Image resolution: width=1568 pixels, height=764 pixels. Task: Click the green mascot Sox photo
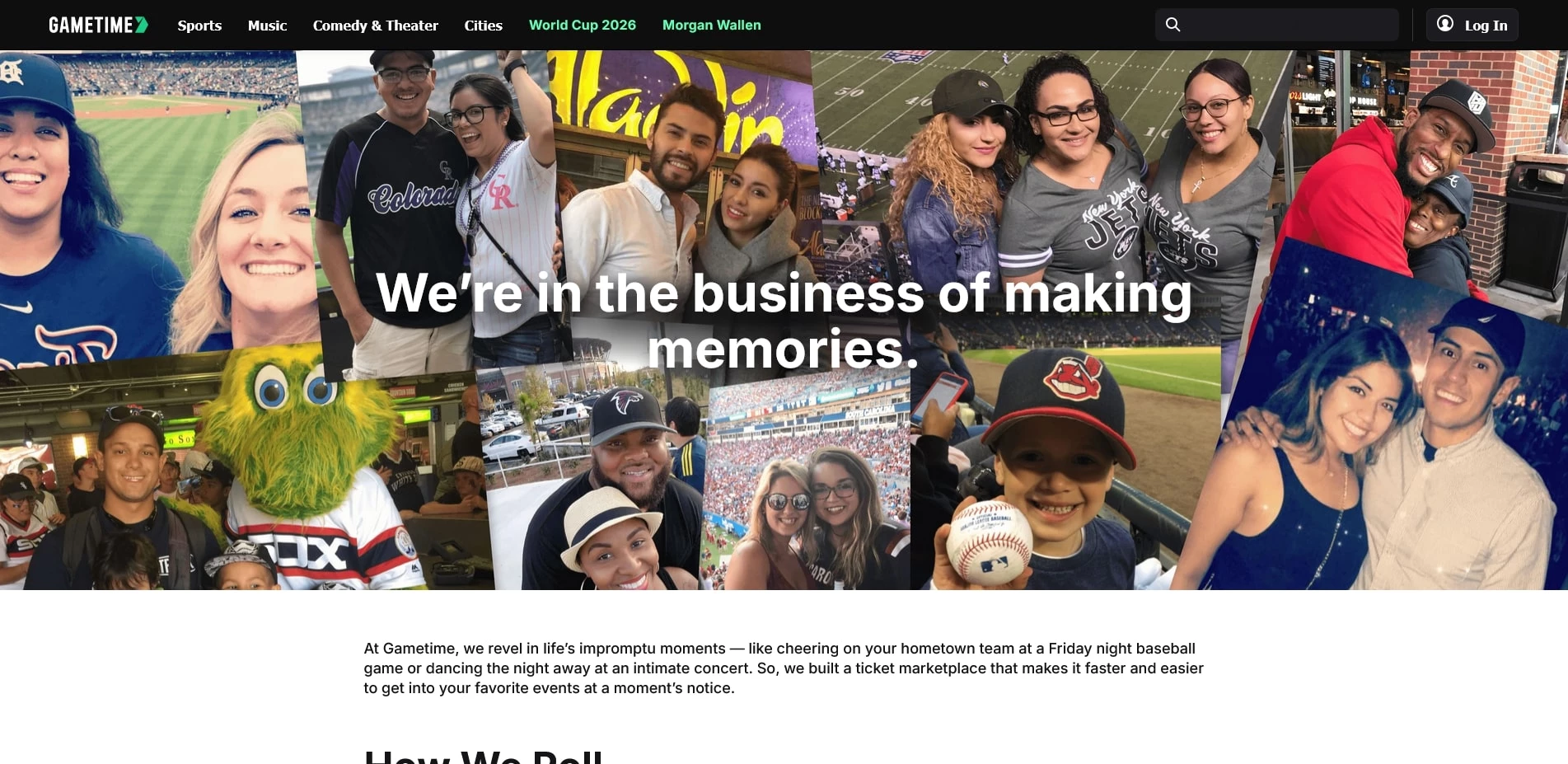[247, 470]
